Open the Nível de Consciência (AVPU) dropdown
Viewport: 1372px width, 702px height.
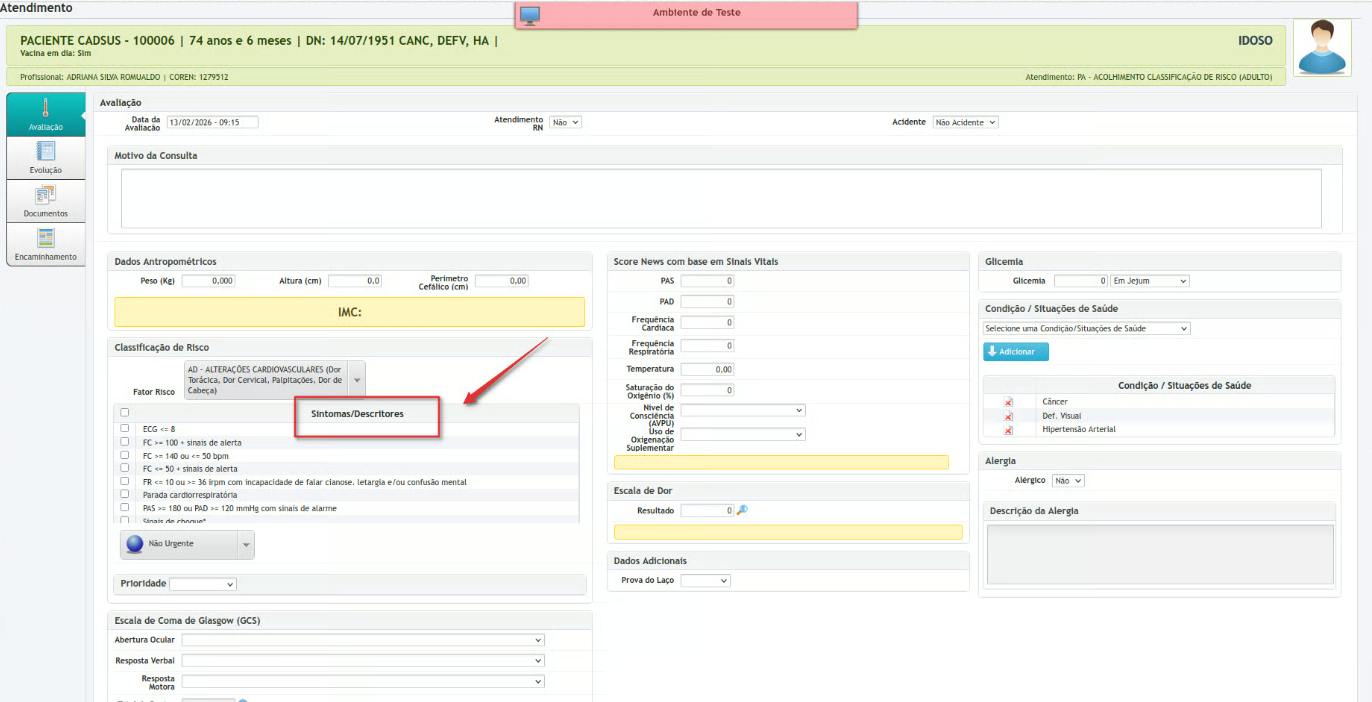click(742, 410)
